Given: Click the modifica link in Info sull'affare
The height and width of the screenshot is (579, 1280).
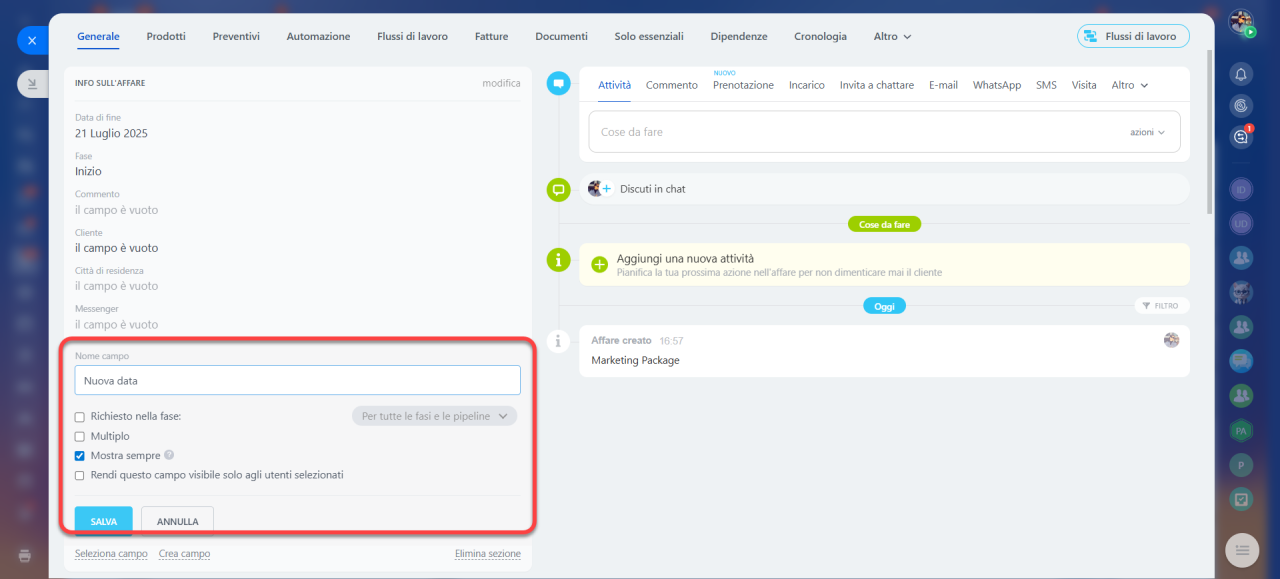Looking at the screenshot, I should [x=501, y=83].
